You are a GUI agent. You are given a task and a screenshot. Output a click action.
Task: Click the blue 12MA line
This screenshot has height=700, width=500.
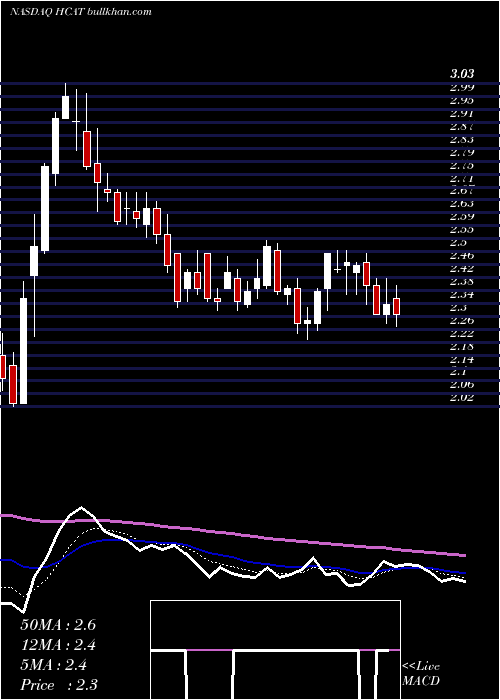[232, 557]
